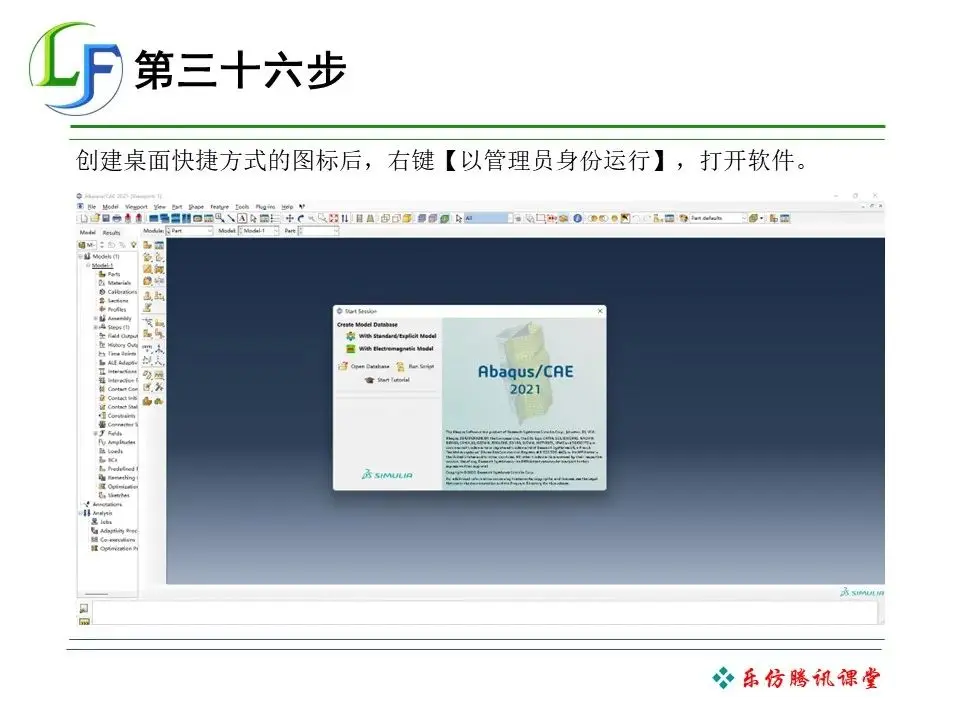Open the Plug-ins menu
The height and width of the screenshot is (720, 960).
(x=265, y=207)
